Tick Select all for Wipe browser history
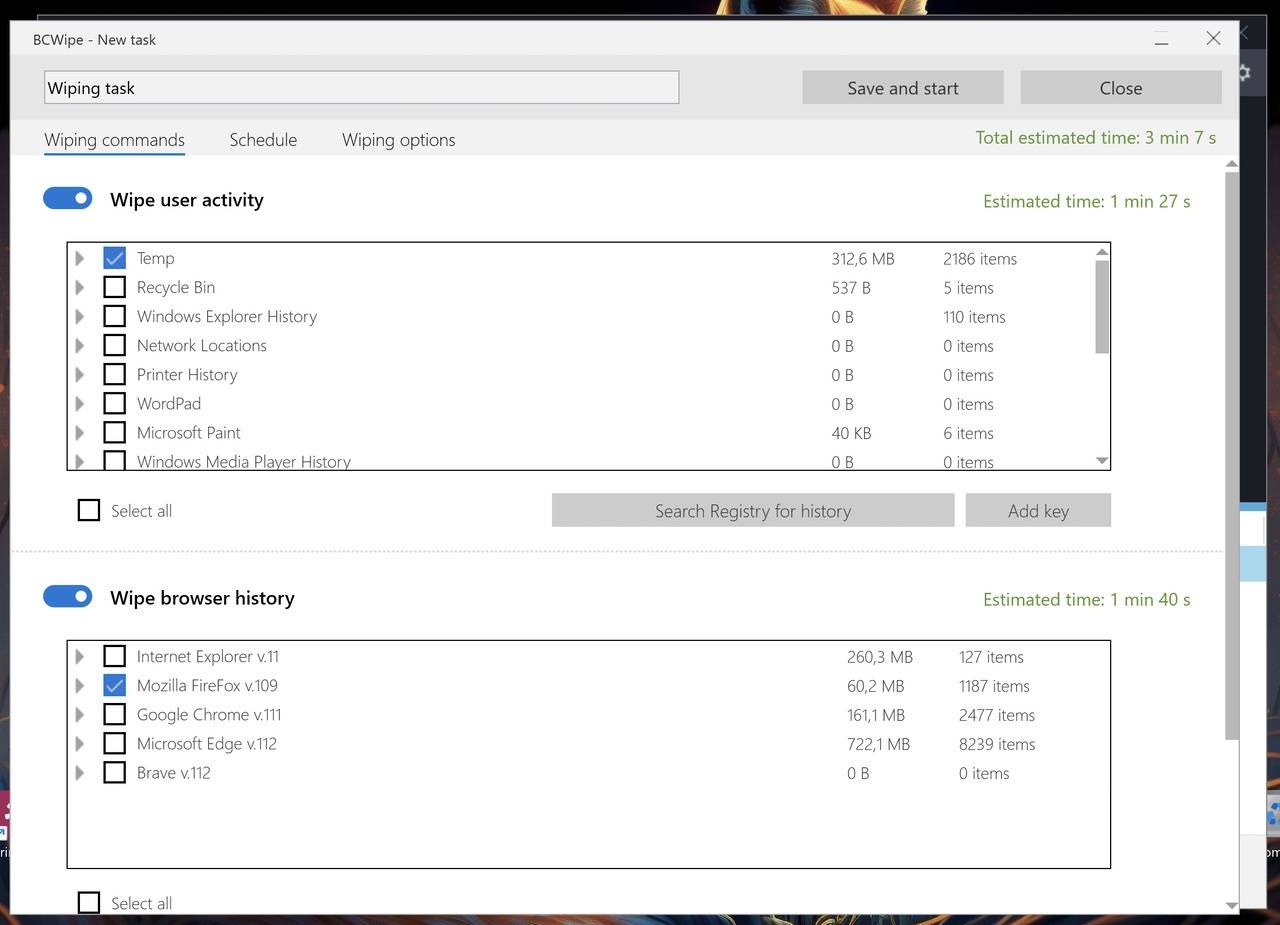The width and height of the screenshot is (1280, 925). coord(89,903)
